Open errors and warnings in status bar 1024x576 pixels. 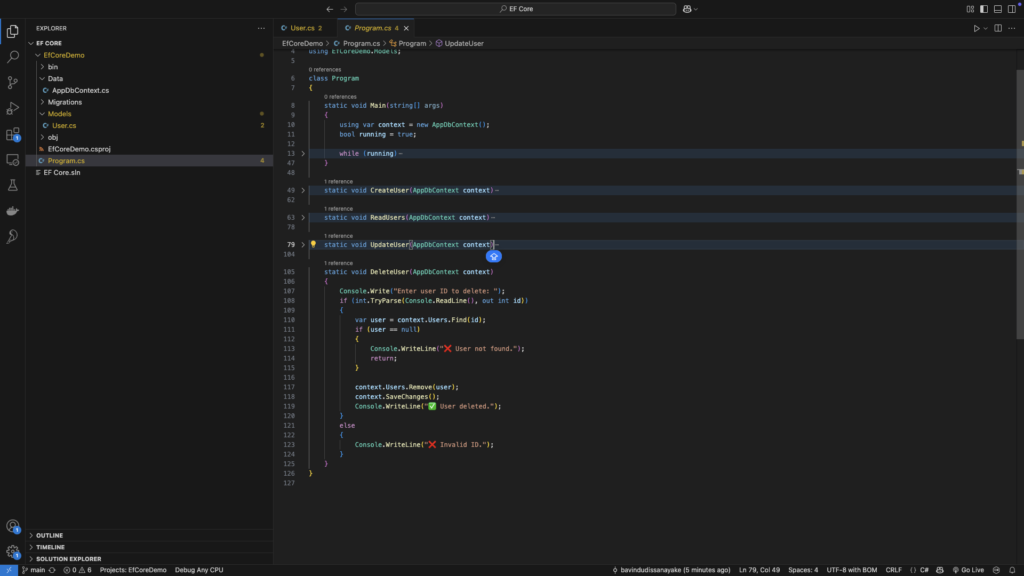[x=77, y=570]
